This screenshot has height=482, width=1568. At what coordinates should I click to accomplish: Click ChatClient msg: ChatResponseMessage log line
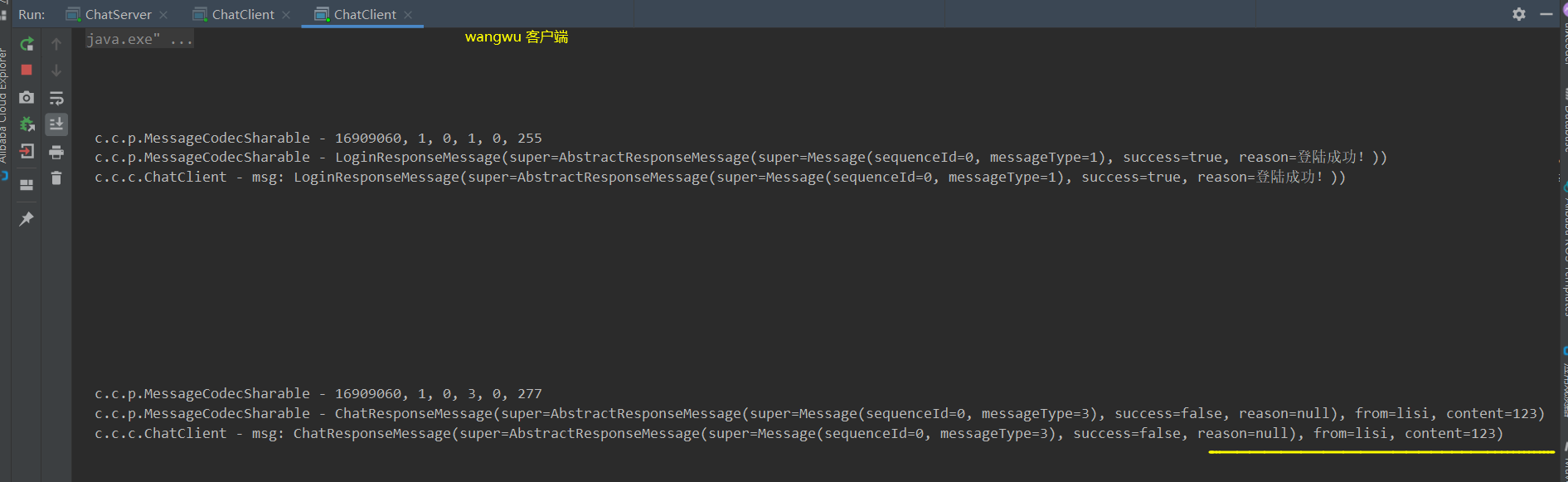[799, 433]
